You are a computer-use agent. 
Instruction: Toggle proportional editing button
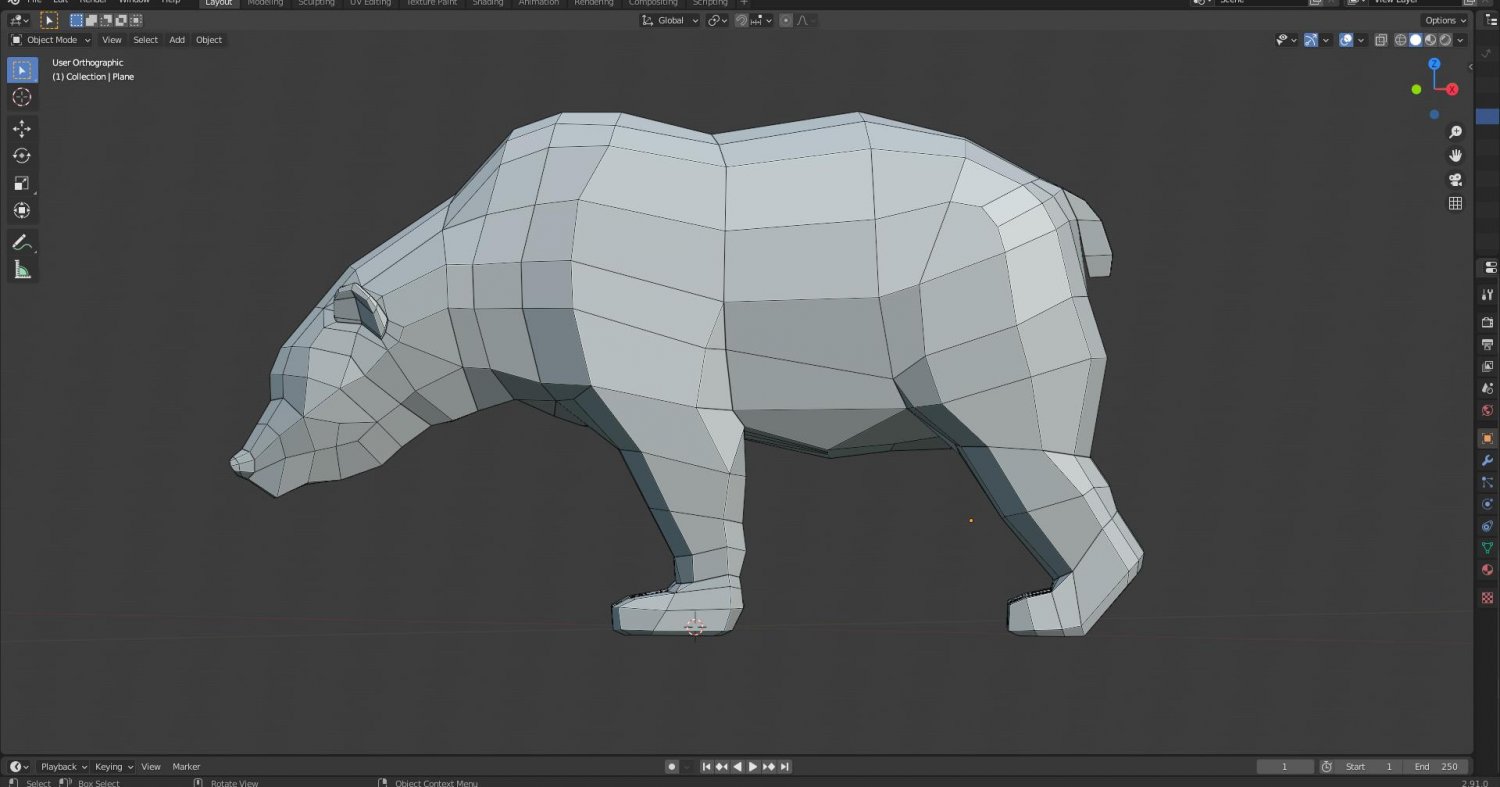(785, 20)
